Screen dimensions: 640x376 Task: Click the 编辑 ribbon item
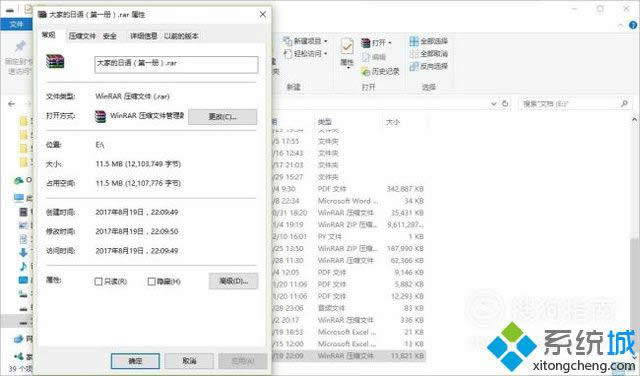click(x=374, y=57)
